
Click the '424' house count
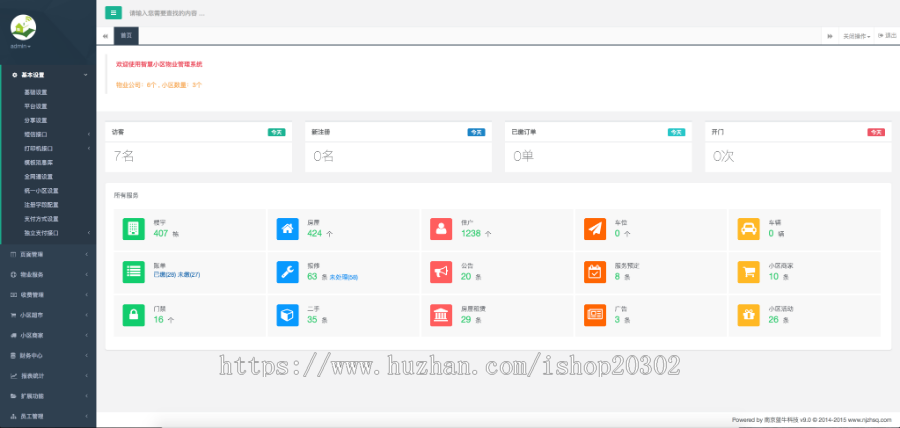(x=315, y=234)
